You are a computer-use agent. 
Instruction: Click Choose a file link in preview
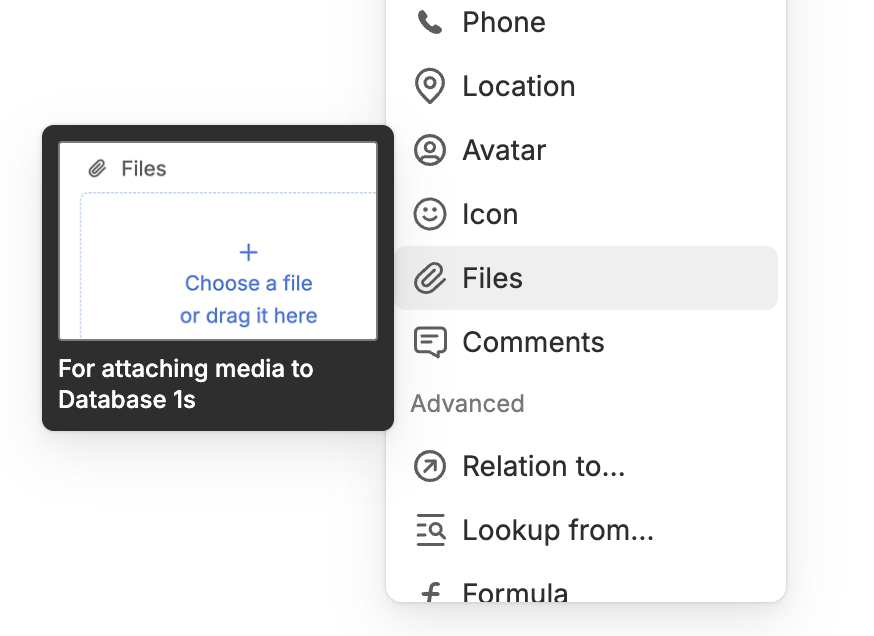pos(249,283)
